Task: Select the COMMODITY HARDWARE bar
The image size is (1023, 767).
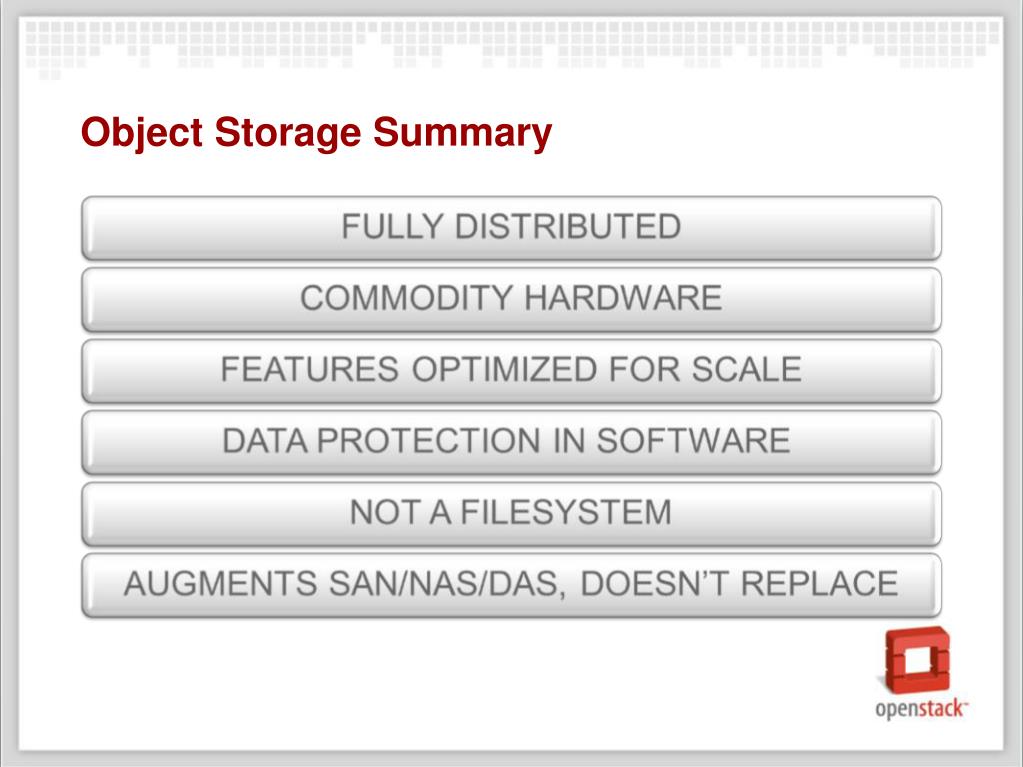Action: pyautogui.click(x=512, y=299)
